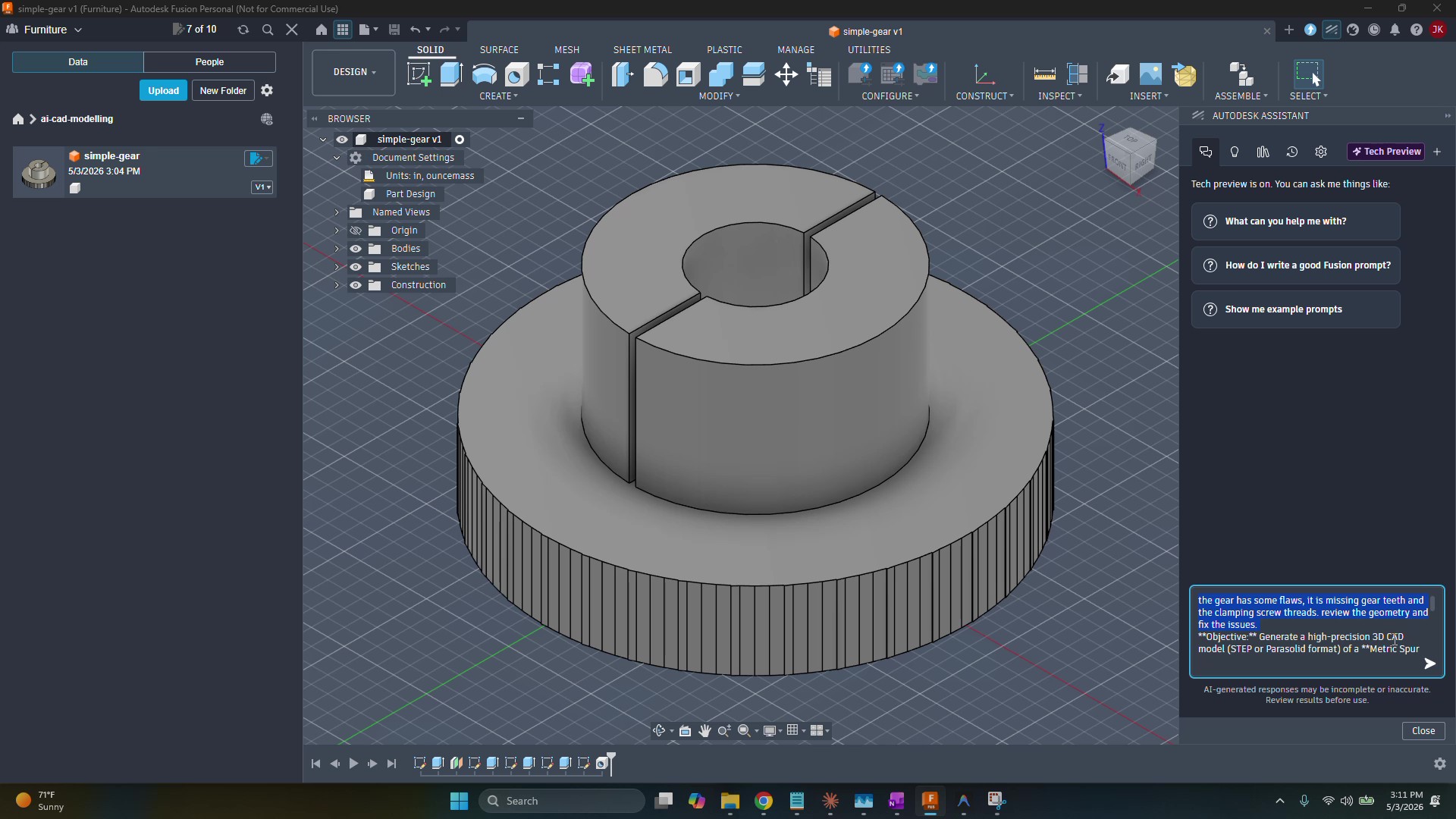Select the Press Pull tool
The width and height of the screenshot is (1456, 819).
(623, 74)
